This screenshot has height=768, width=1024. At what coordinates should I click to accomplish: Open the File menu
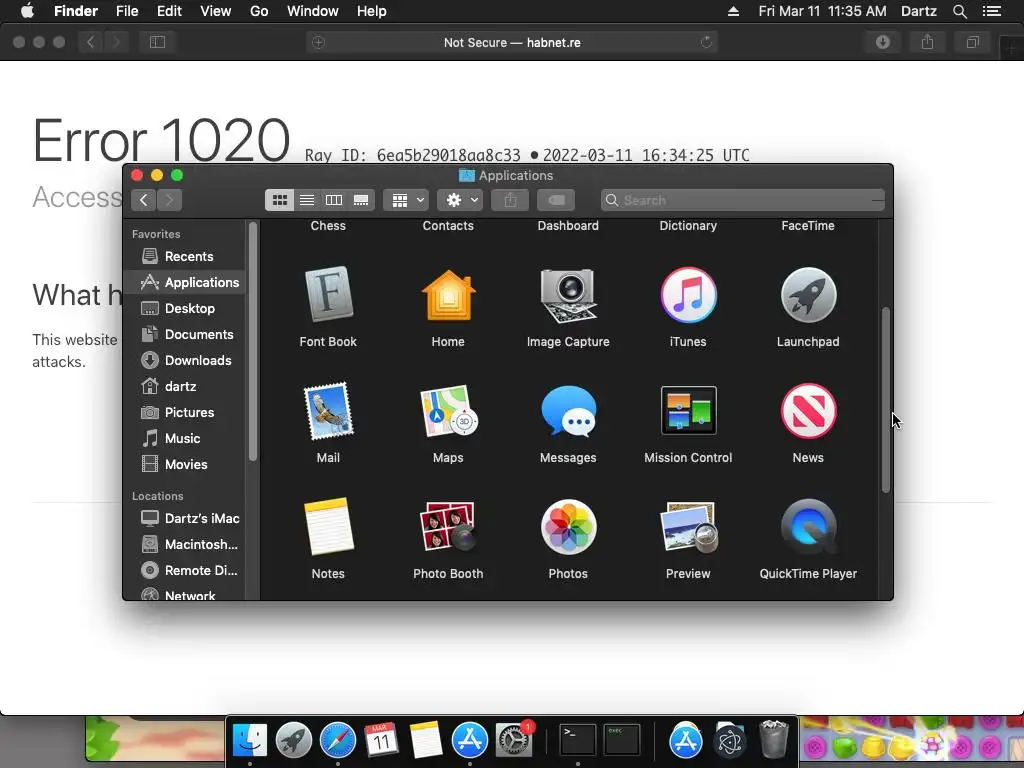127,11
